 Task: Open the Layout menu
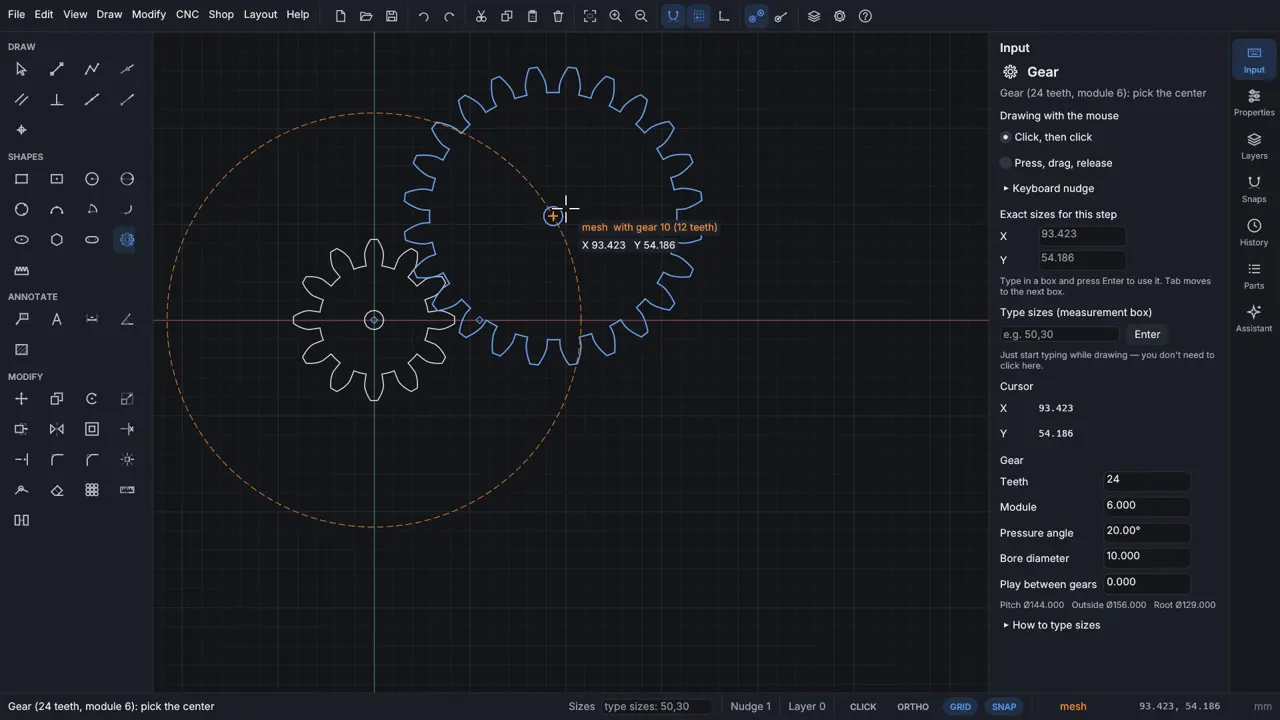(x=260, y=15)
